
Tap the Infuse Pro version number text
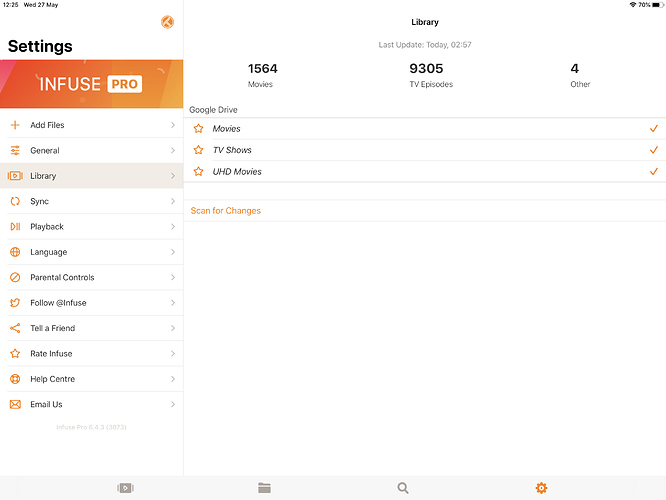point(91,427)
